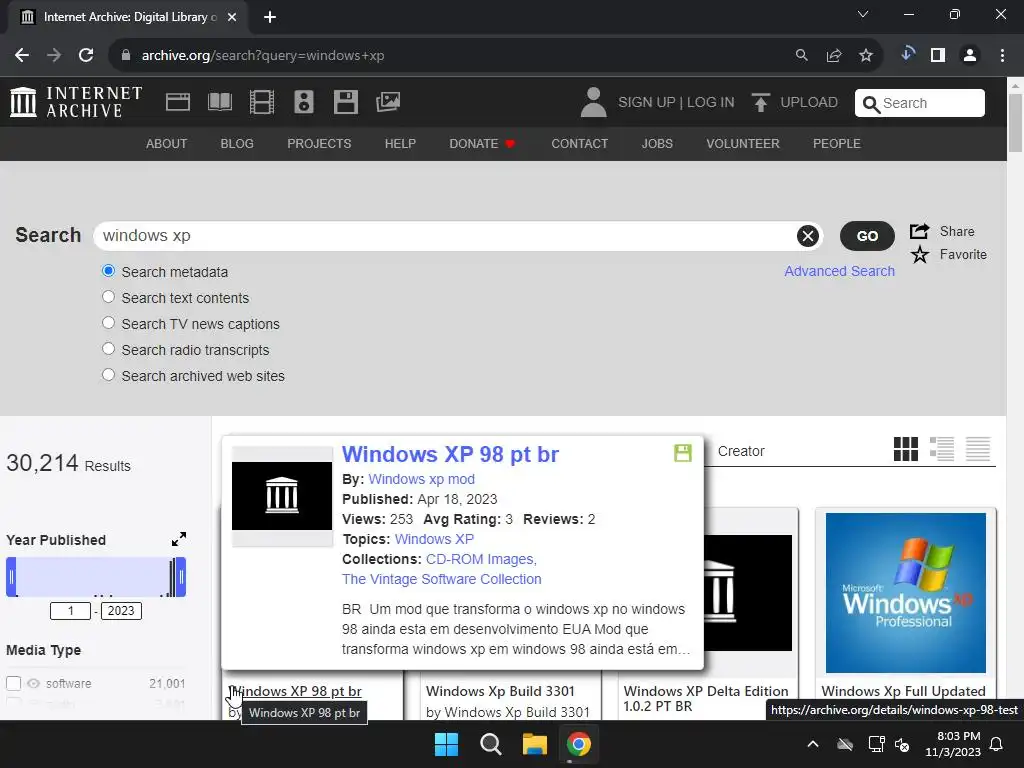Viewport: 1024px width, 768px height.
Task: Open Windows Start menu
Action: click(x=447, y=744)
